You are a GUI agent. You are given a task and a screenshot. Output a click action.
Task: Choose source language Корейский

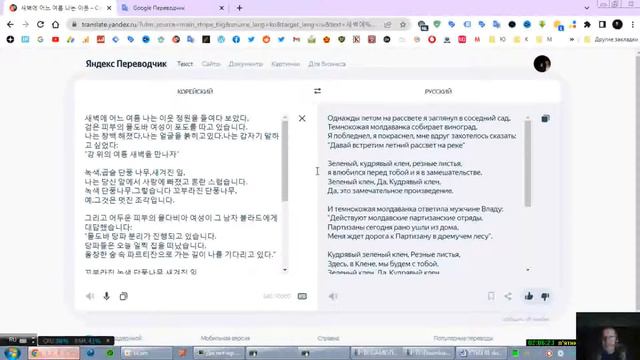coord(195,91)
